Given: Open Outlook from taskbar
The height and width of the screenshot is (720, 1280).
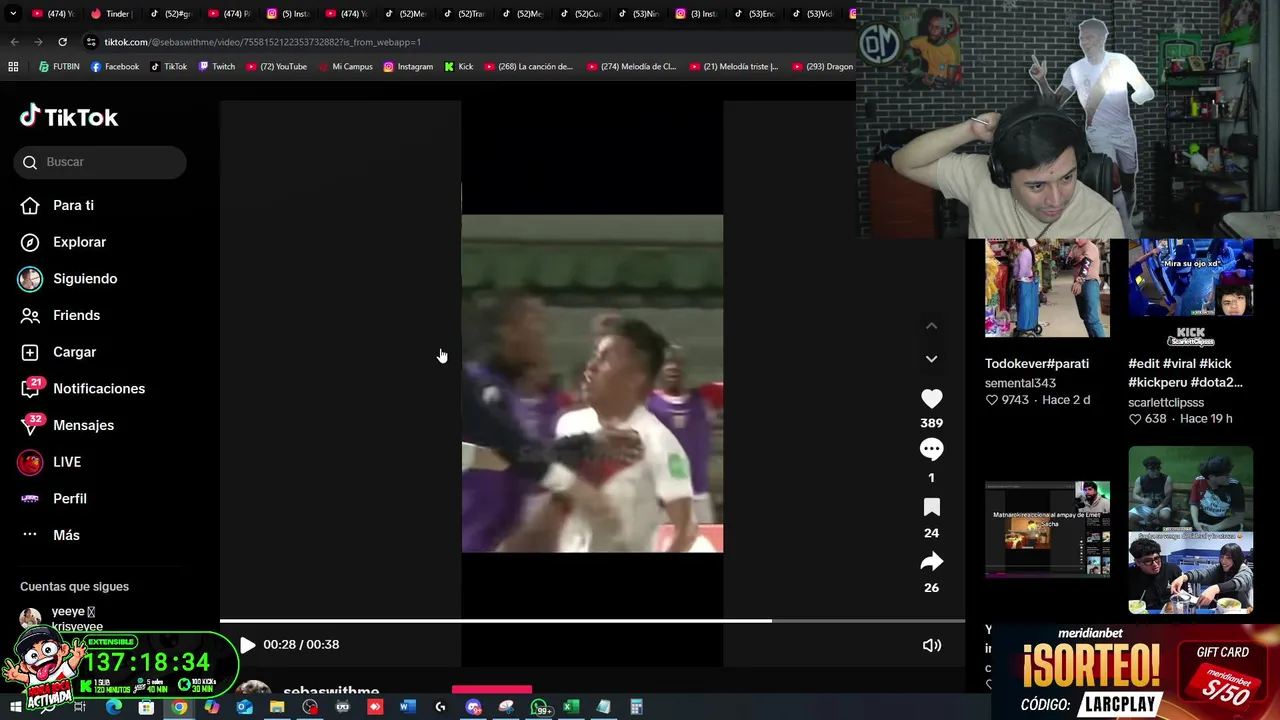Looking at the screenshot, I should click(x=244, y=707).
